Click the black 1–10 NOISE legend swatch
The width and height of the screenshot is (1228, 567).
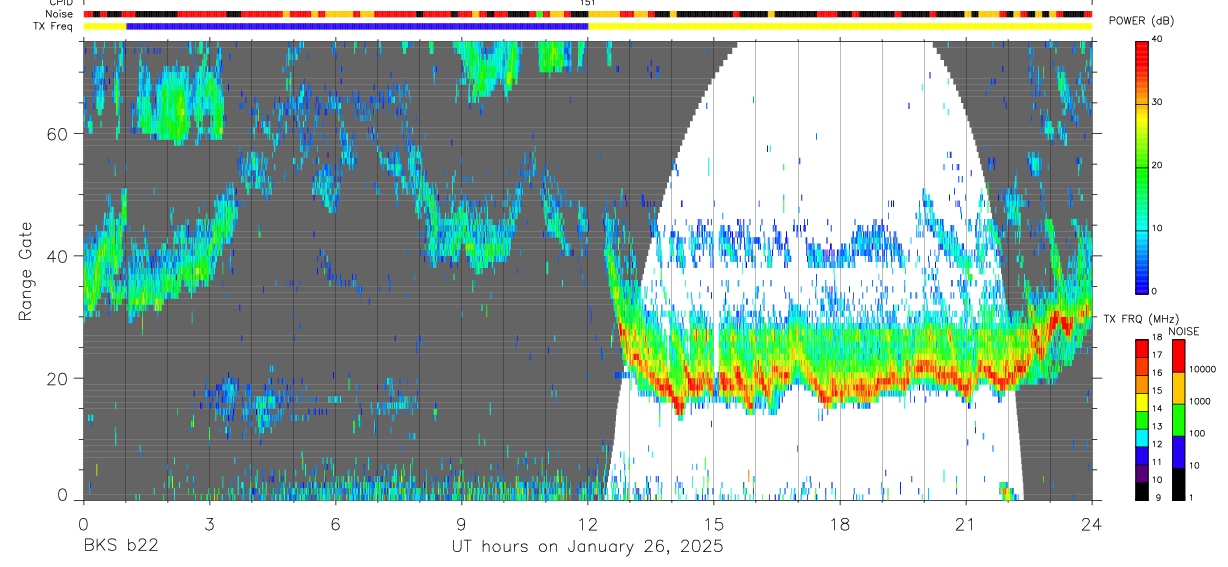pos(1178,483)
